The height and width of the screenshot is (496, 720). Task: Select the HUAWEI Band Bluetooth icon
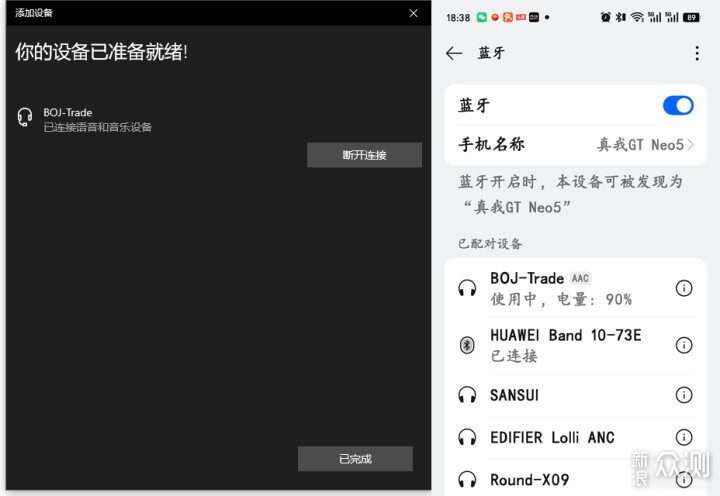467,345
